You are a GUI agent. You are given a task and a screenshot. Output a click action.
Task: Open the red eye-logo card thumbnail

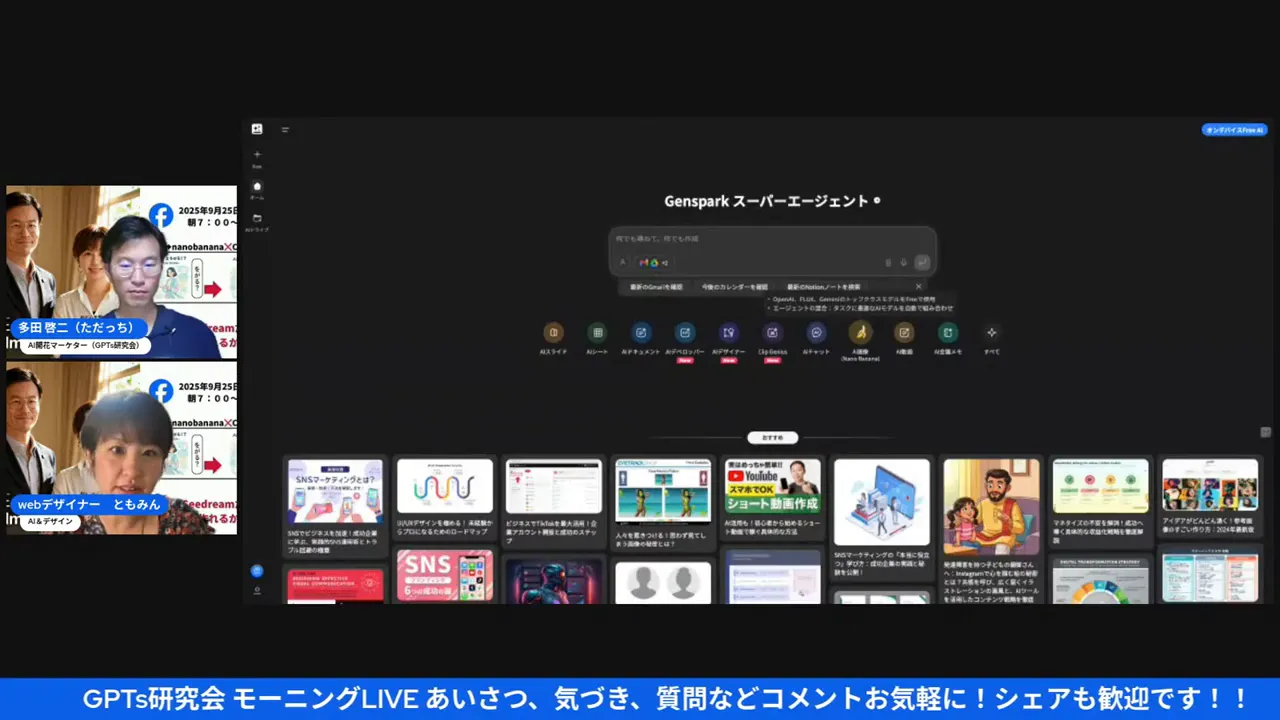tap(335, 586)
